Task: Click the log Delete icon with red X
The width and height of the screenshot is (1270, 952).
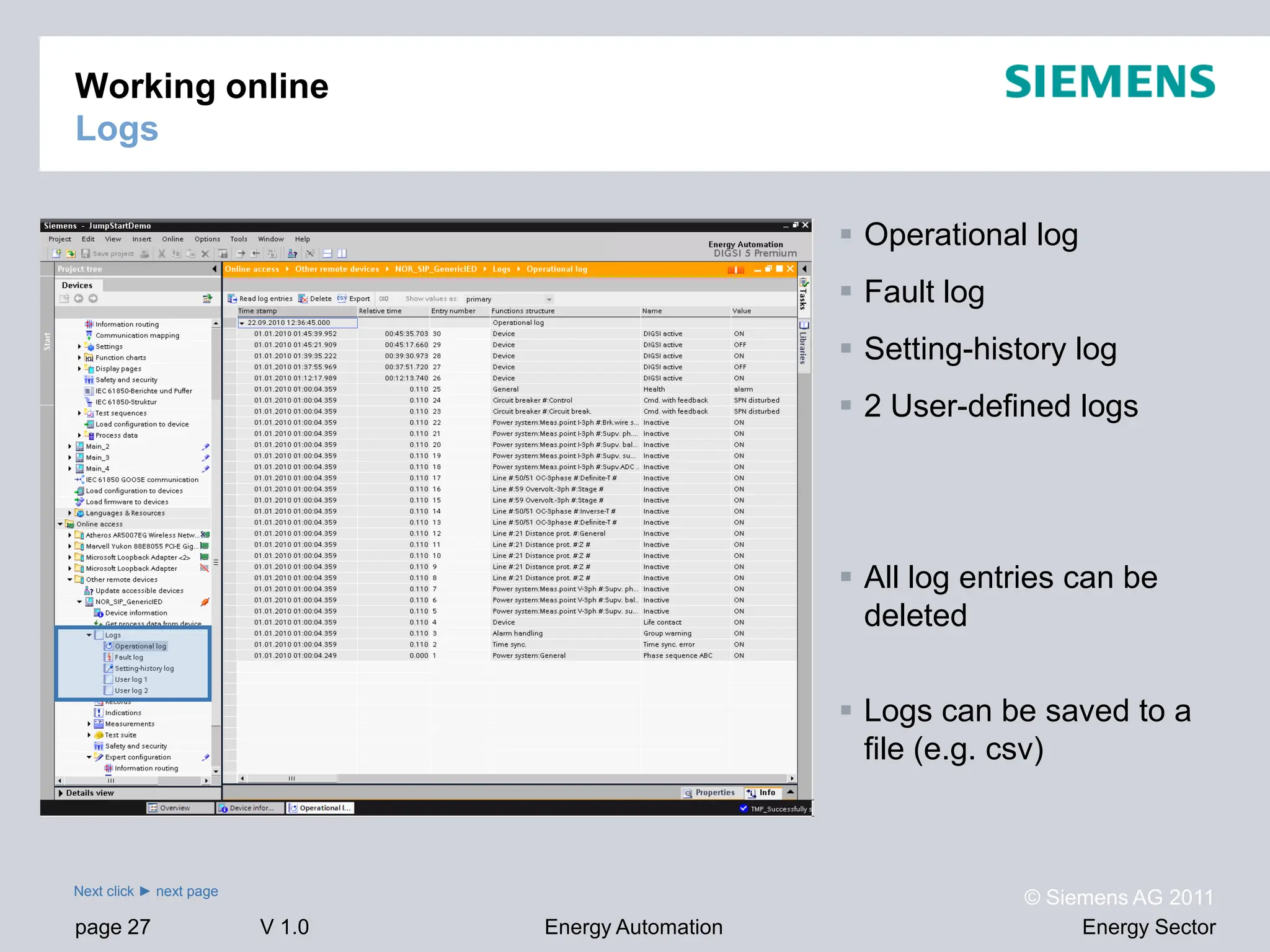Action: coord(303,299)
